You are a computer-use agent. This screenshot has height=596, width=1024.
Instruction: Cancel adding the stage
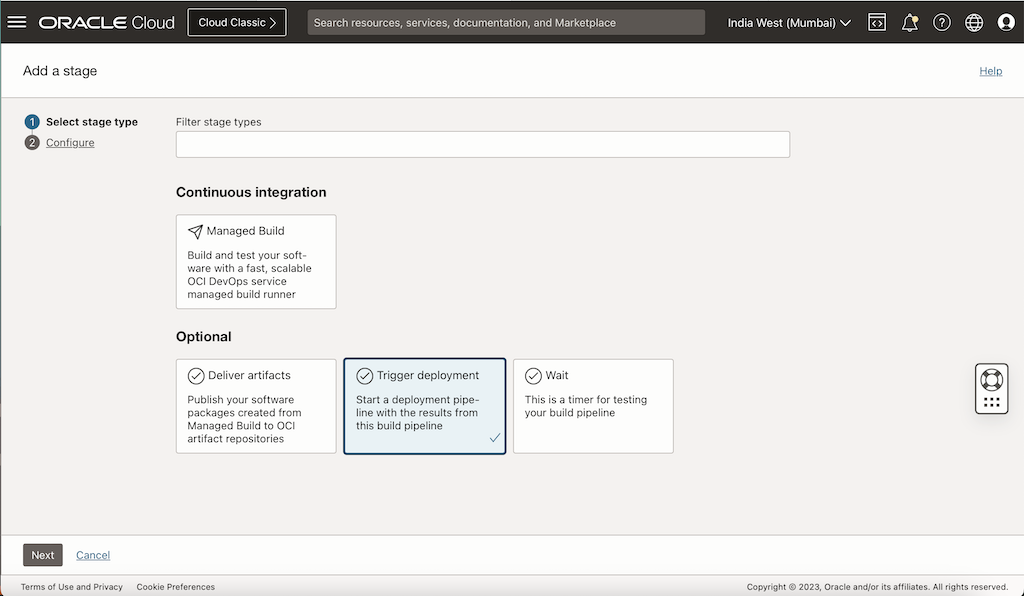click(93, 554)
